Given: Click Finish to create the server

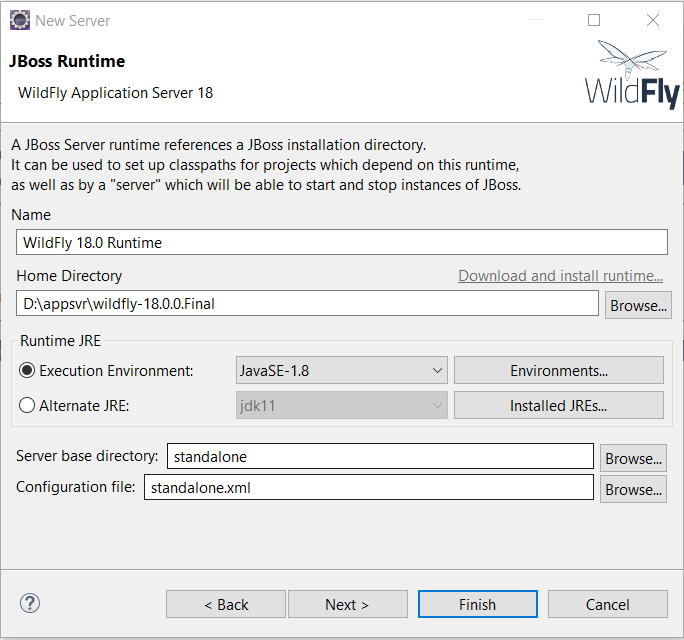Looking at the screenshot, I should [x=478, y=604].
